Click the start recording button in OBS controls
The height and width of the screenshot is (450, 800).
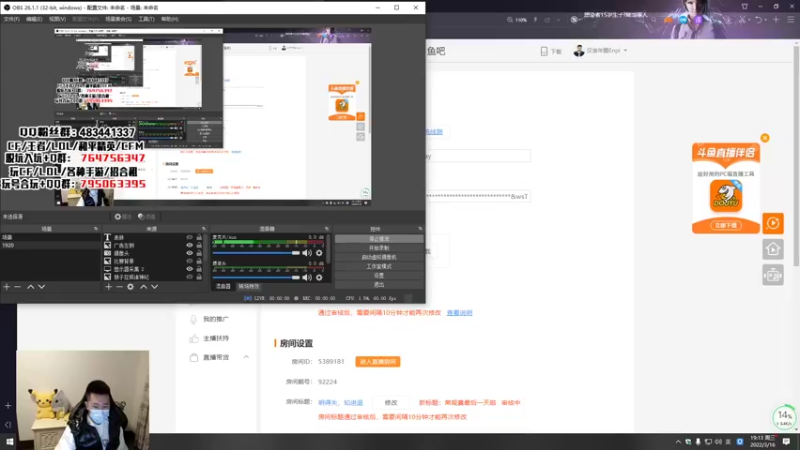tap(379, 248)
